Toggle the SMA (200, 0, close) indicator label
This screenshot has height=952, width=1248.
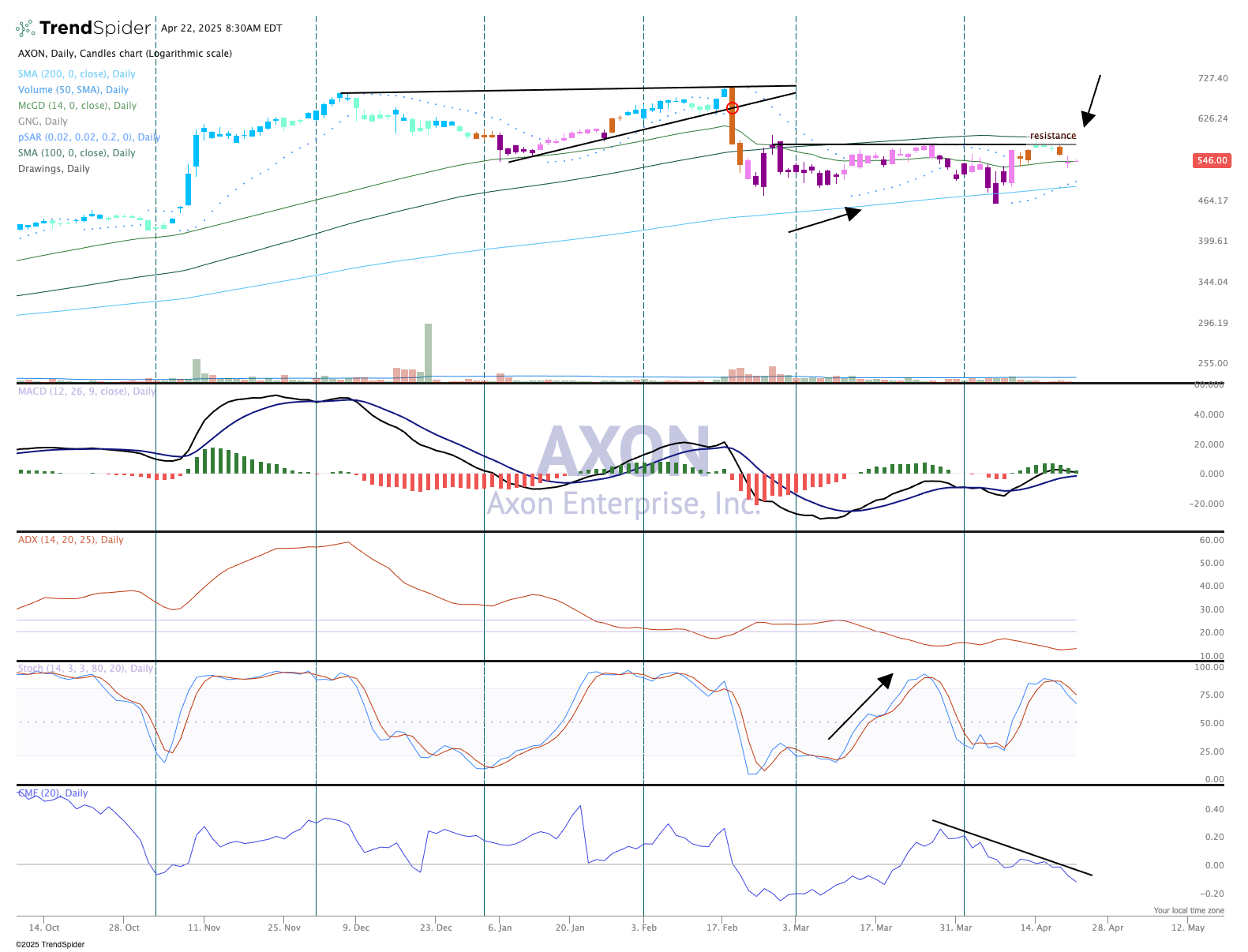pyautogui.click(x=77, y=74)
